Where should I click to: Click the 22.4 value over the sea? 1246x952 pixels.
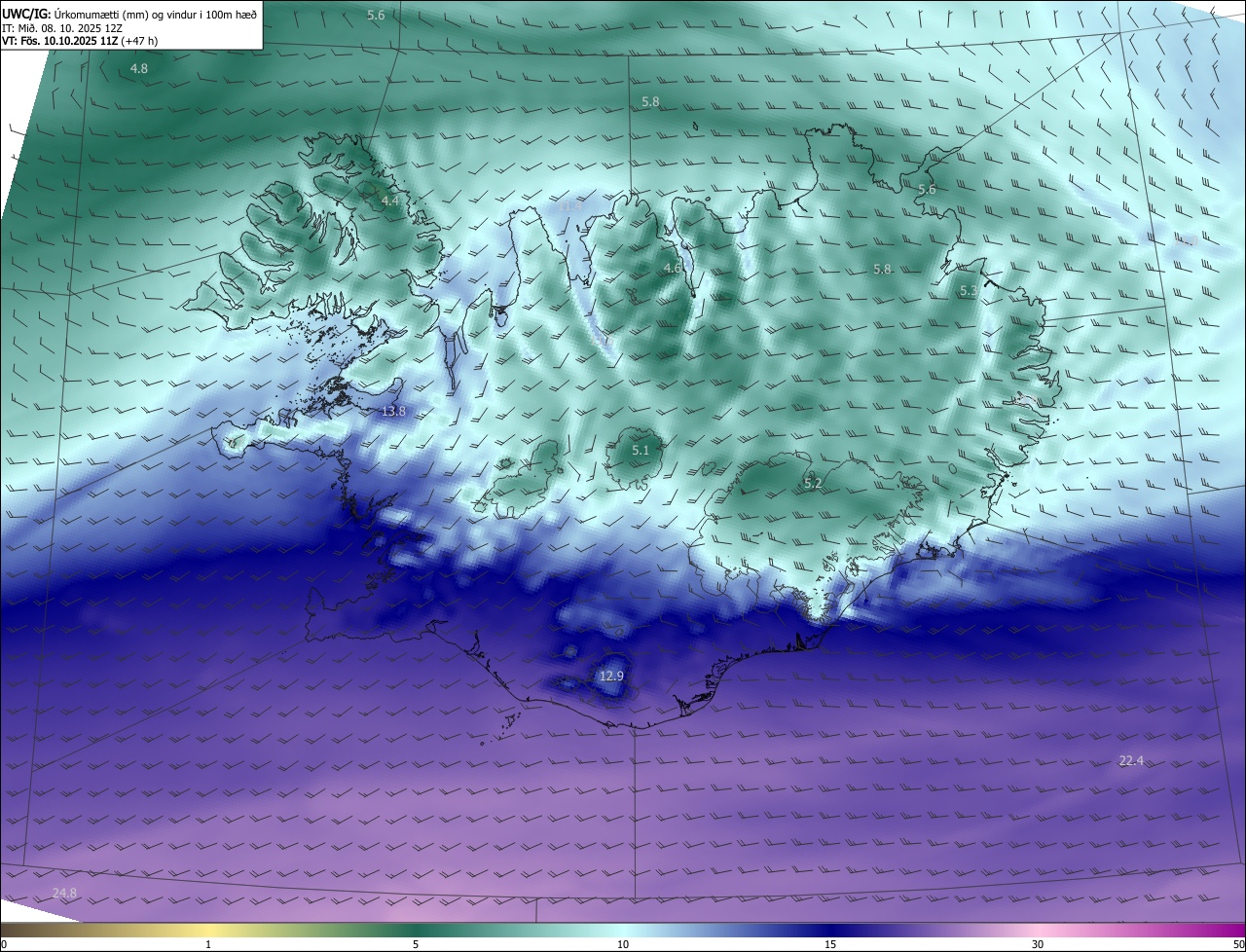click(1130, 760)
